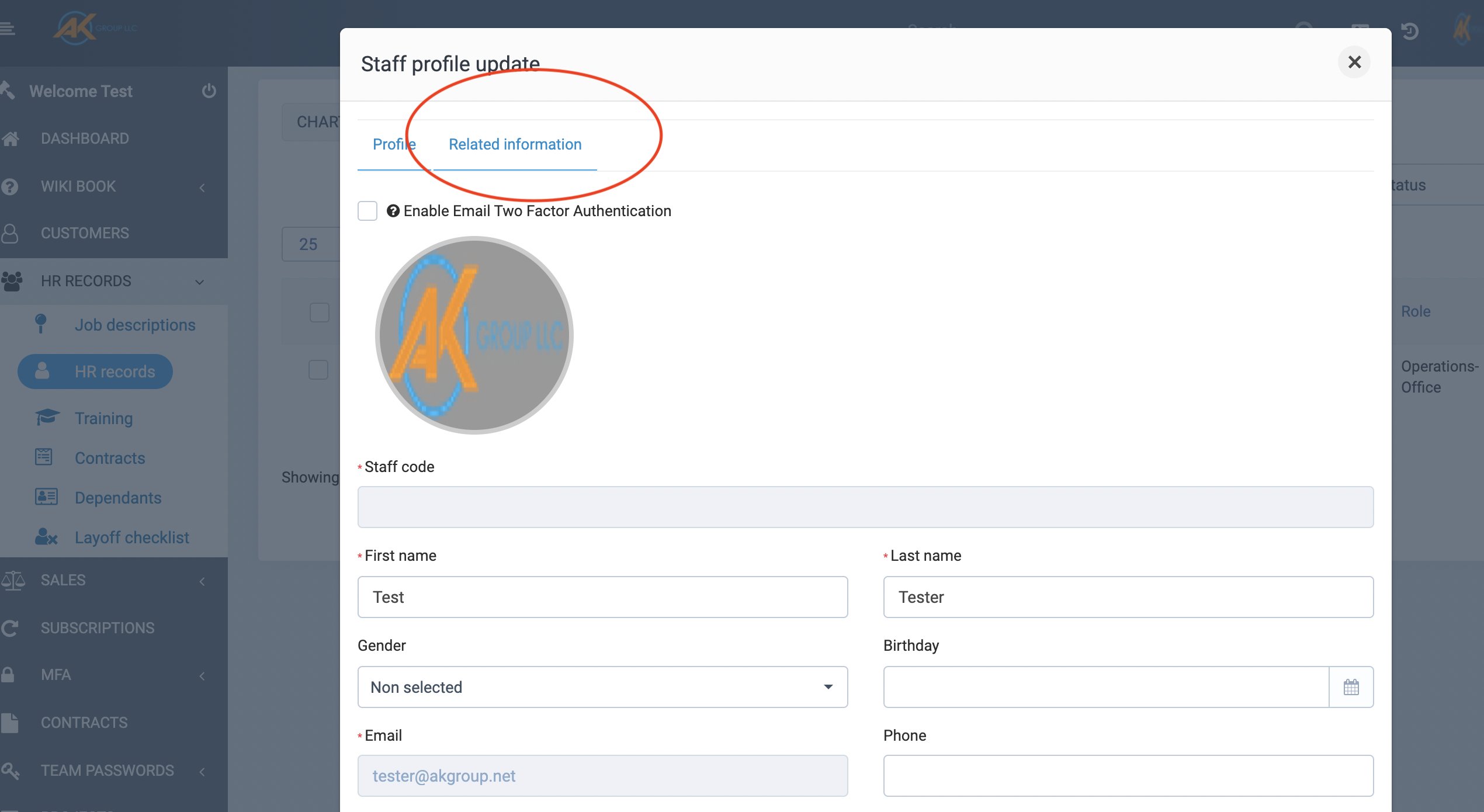Open WIKI BOOK menu item
Image resolution: width=1484 pixels, height=812 pixels.
tap(78, 186)
